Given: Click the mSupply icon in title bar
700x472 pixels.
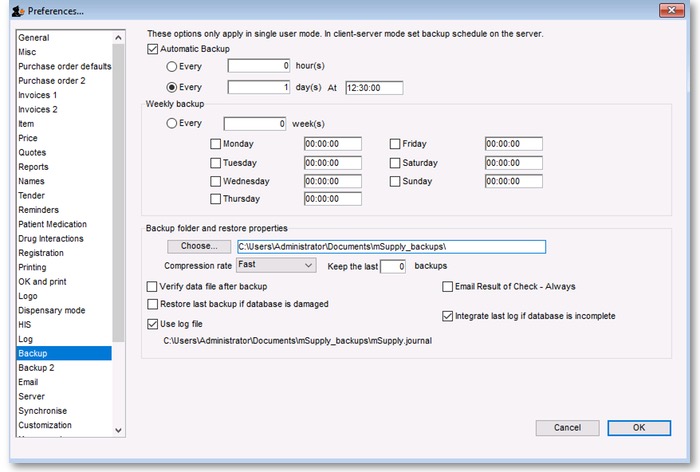Looking at the screenshot, I should click(x=16, y=11).
